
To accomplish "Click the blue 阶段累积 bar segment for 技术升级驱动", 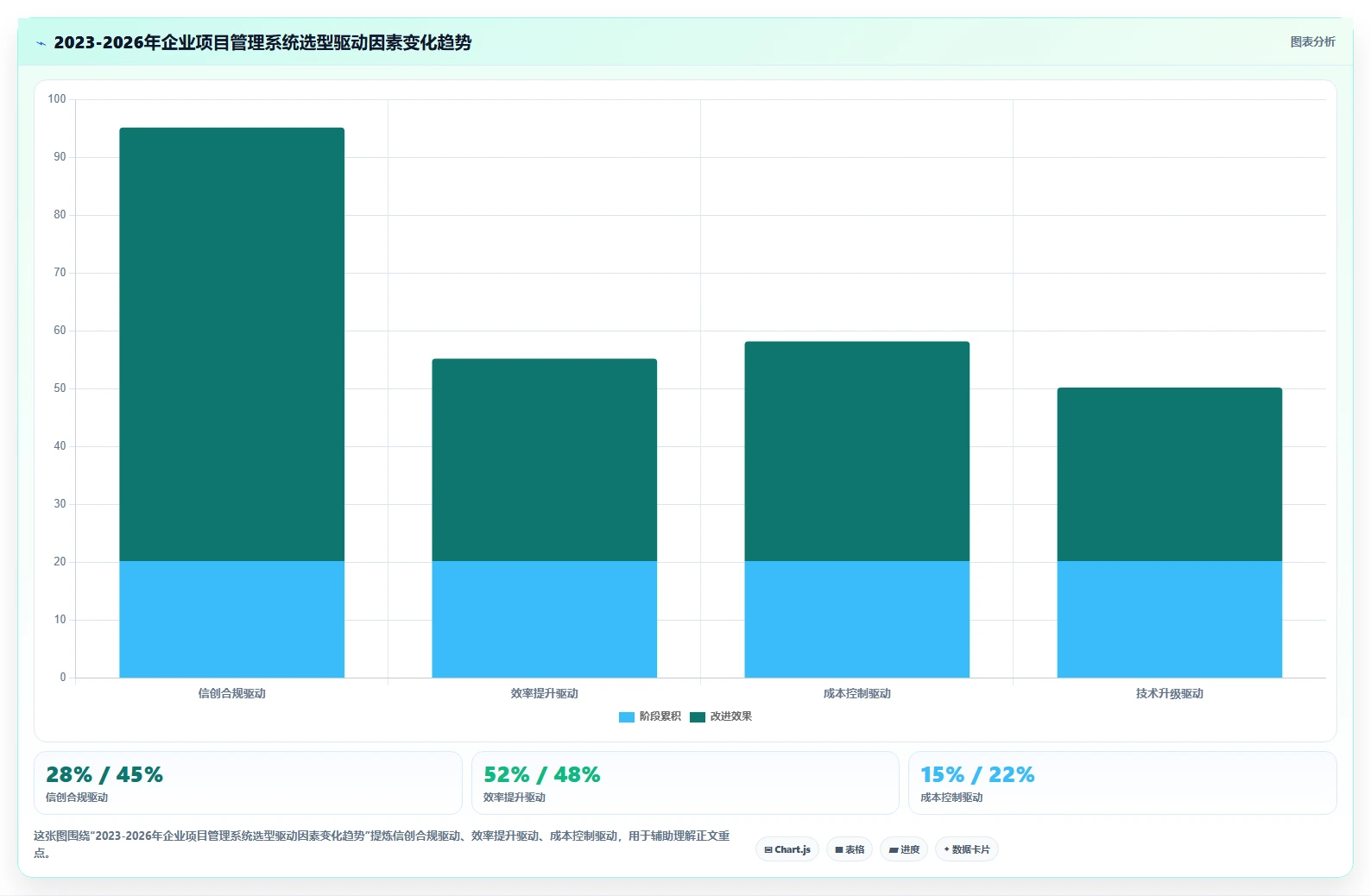I will click(x=1169, y=620).
